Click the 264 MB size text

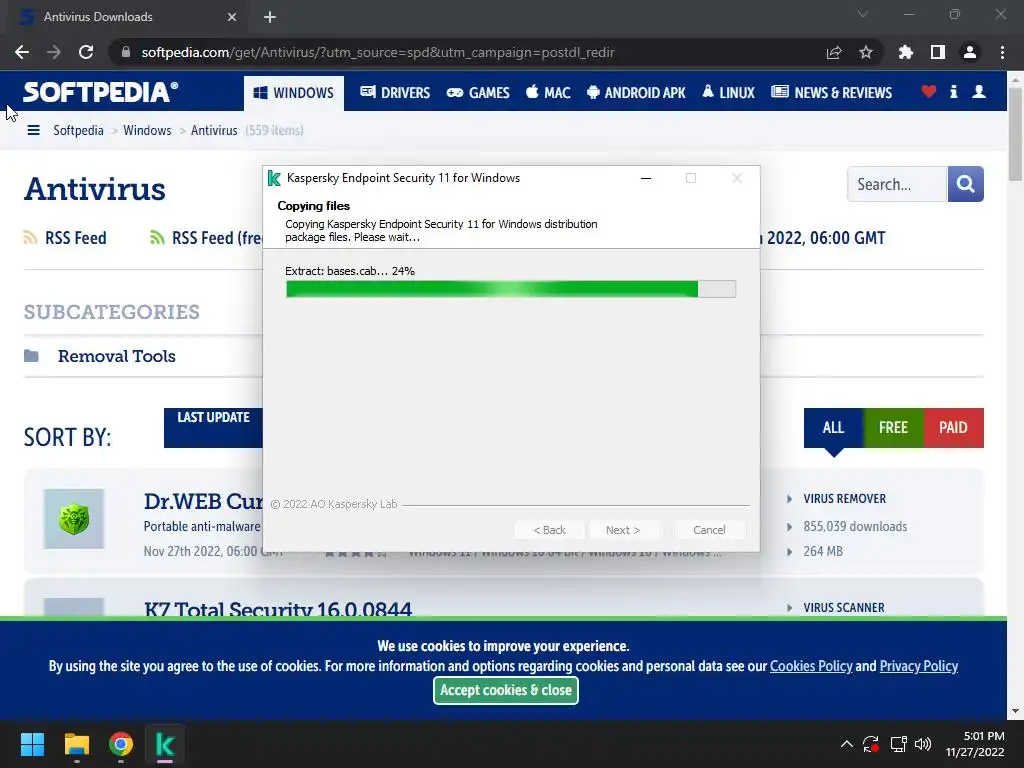click(x=823, y=552)
